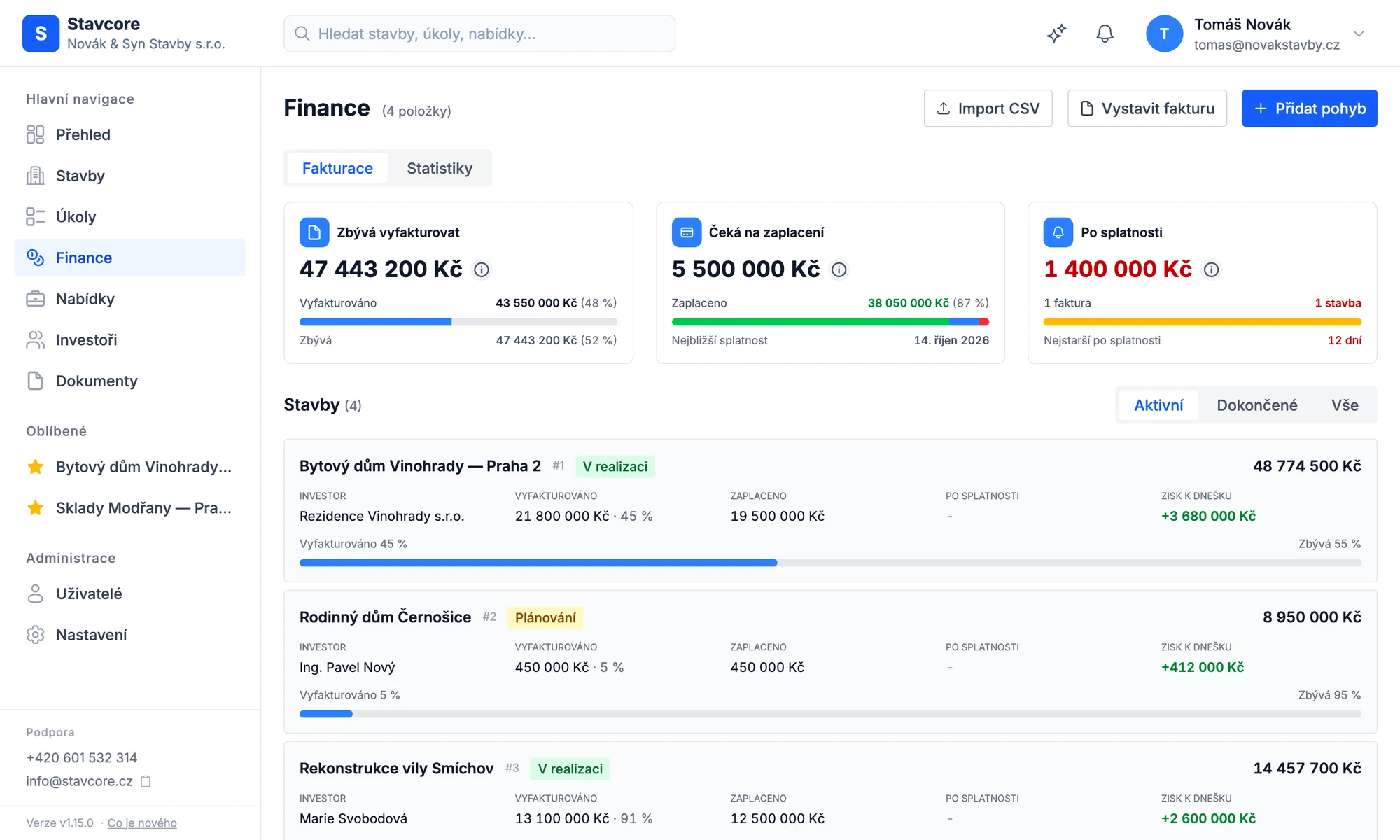
Task: Show info for Čeká na zaplacení amount
Action: pyautogui.click(x=839, y=269)
